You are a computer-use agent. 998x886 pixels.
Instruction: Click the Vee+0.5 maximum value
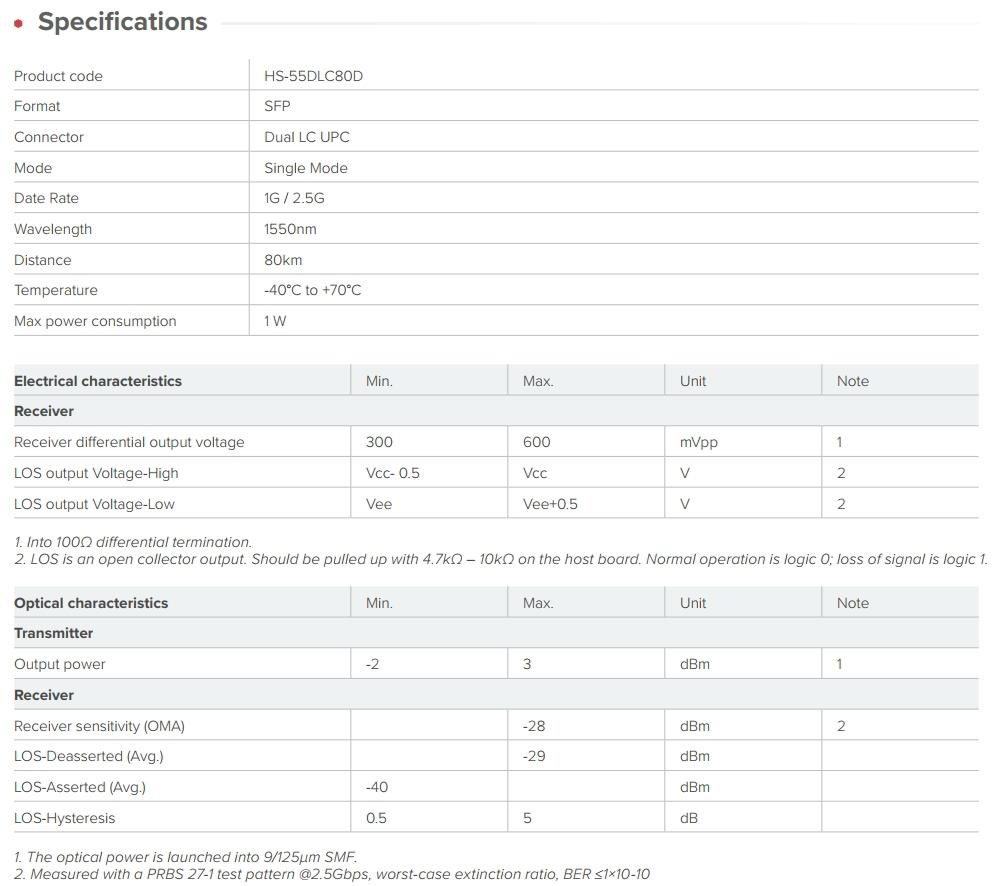550,504
